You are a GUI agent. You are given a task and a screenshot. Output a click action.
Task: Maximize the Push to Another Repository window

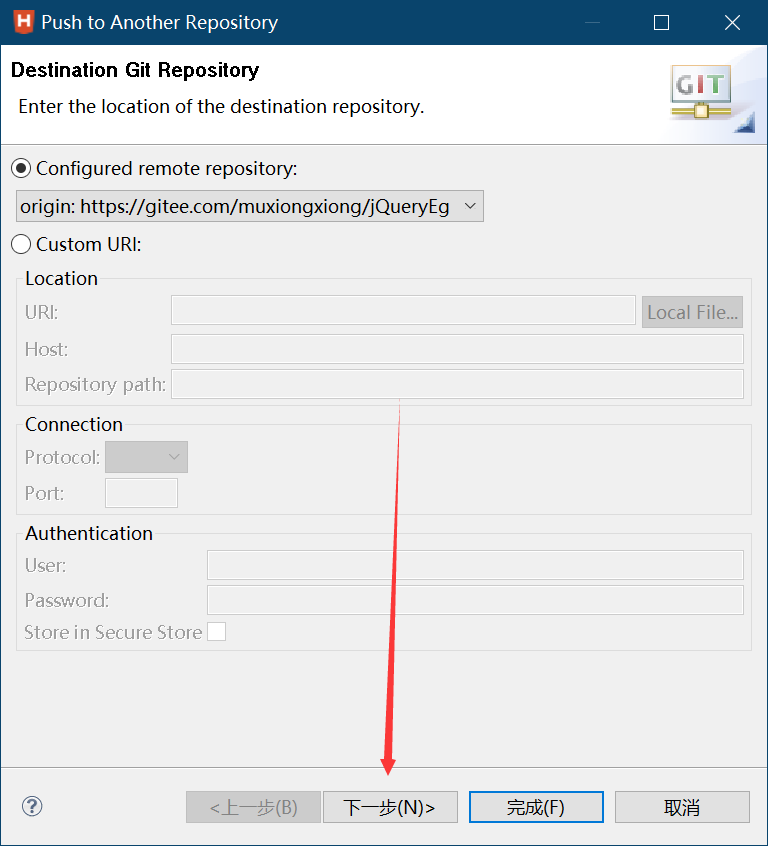pyautogui.click(x=661, y=23)
